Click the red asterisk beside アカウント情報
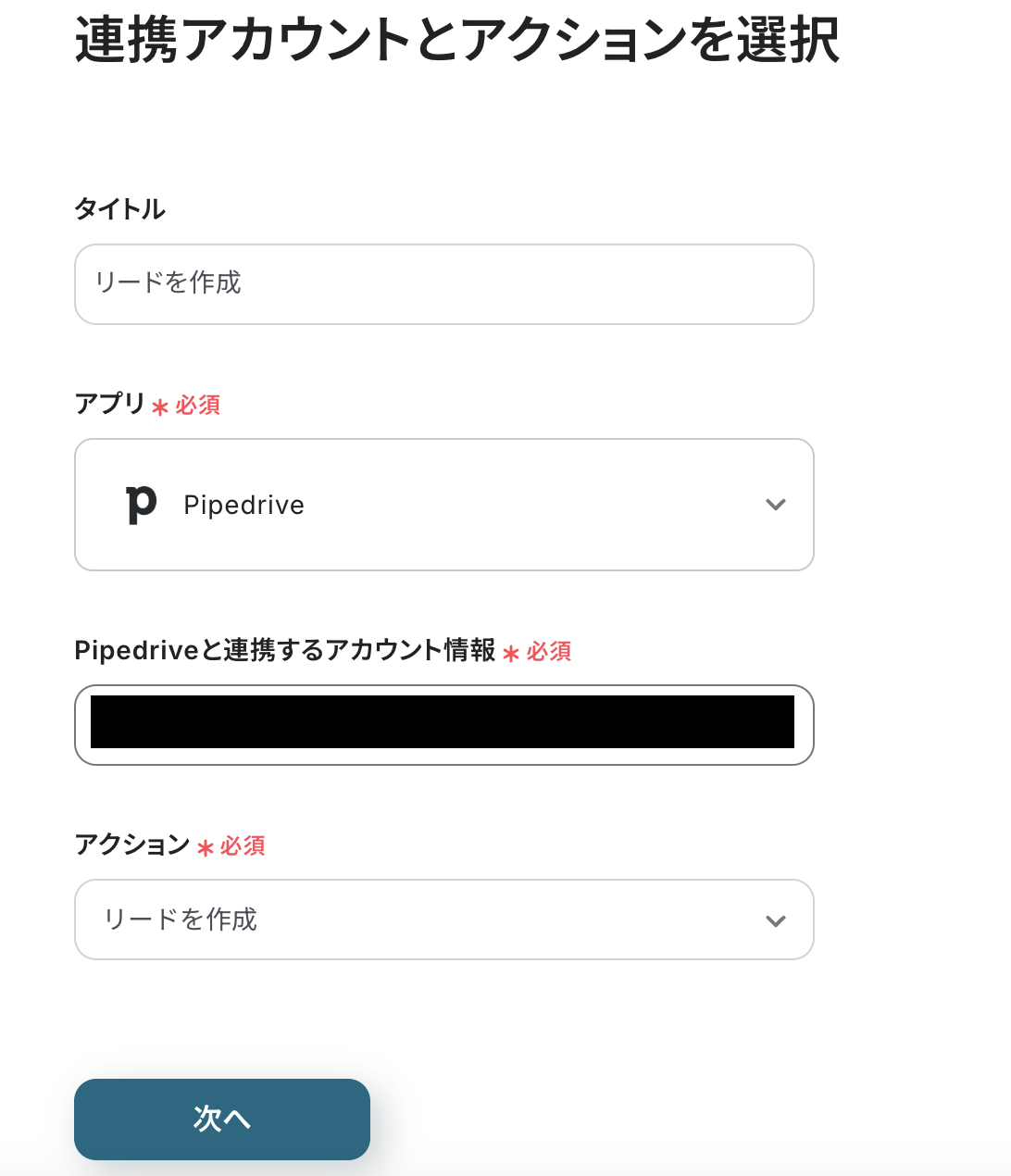 pos(511,653)
